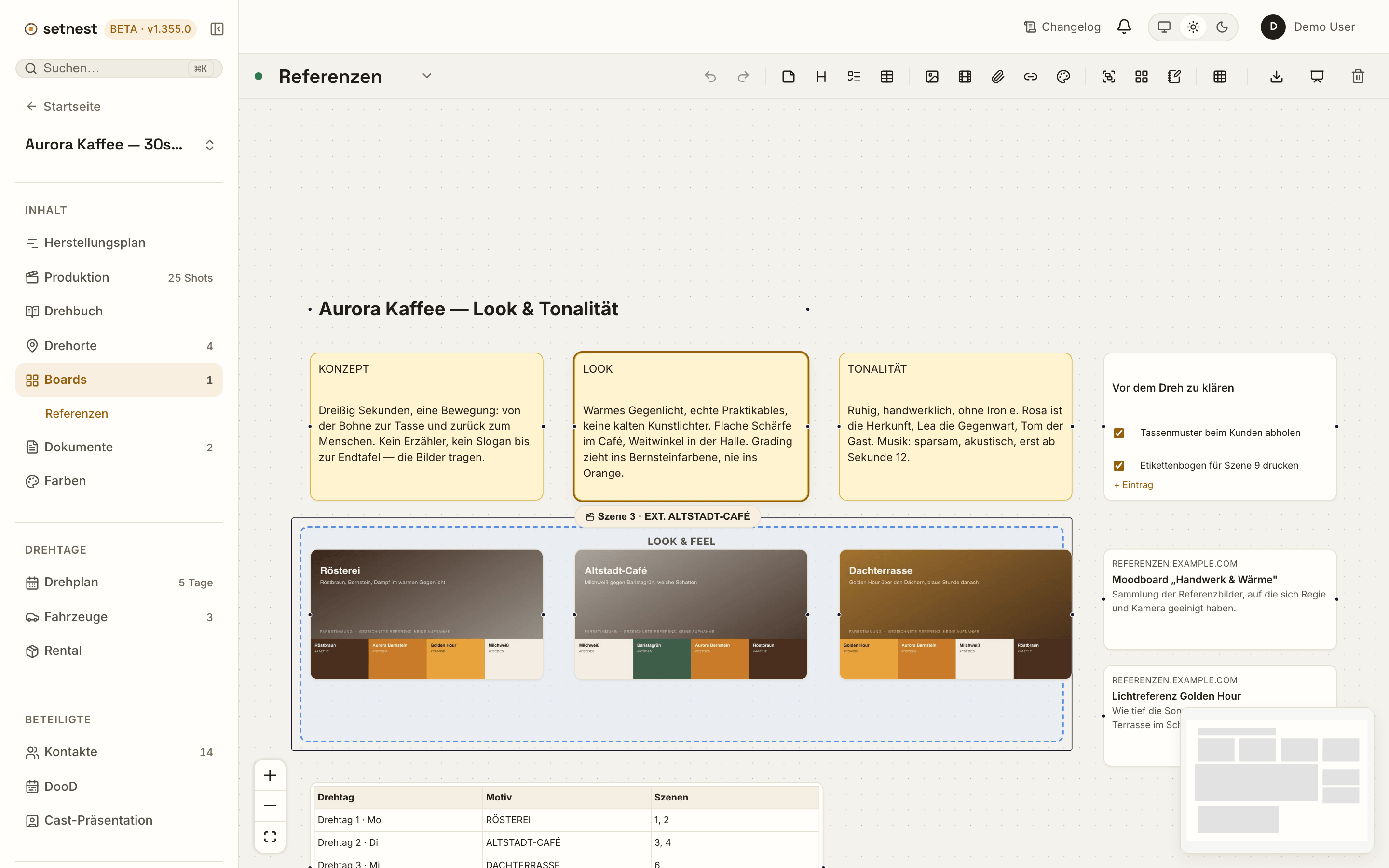This screenshot has width=1389, height=868.
Task: Insert a heading with the H tool
Action: coord(821,76)
